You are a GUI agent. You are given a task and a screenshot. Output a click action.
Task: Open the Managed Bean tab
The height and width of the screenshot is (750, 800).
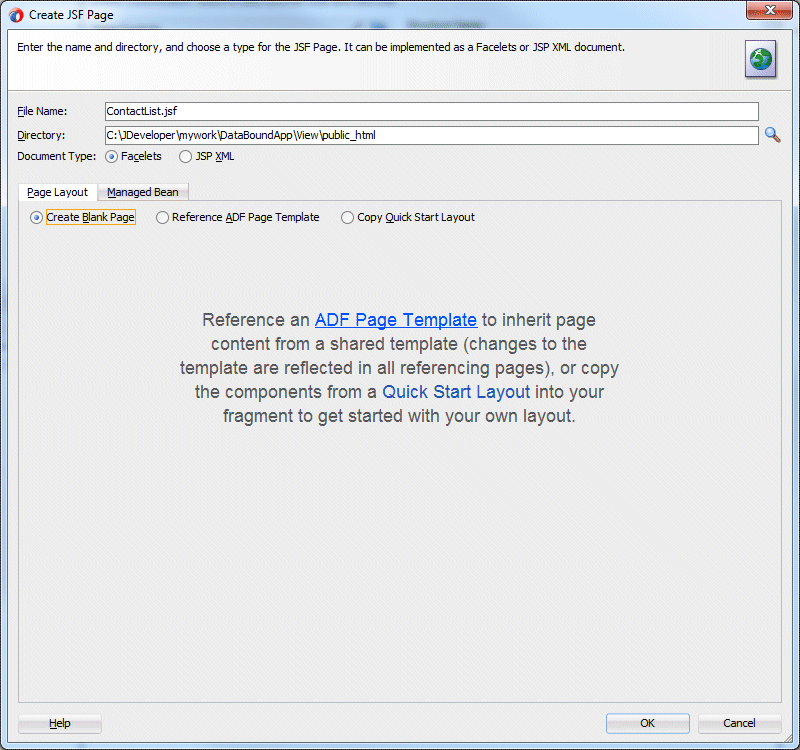(x=143, y=192)
